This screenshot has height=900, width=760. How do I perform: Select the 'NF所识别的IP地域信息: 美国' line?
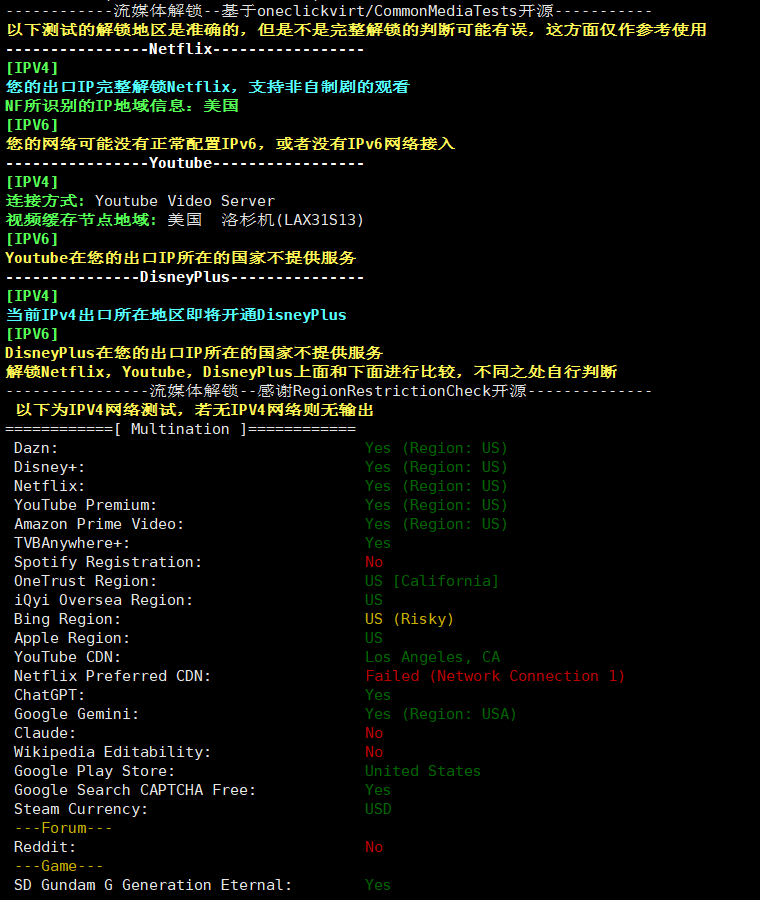[x=122, y=106]
